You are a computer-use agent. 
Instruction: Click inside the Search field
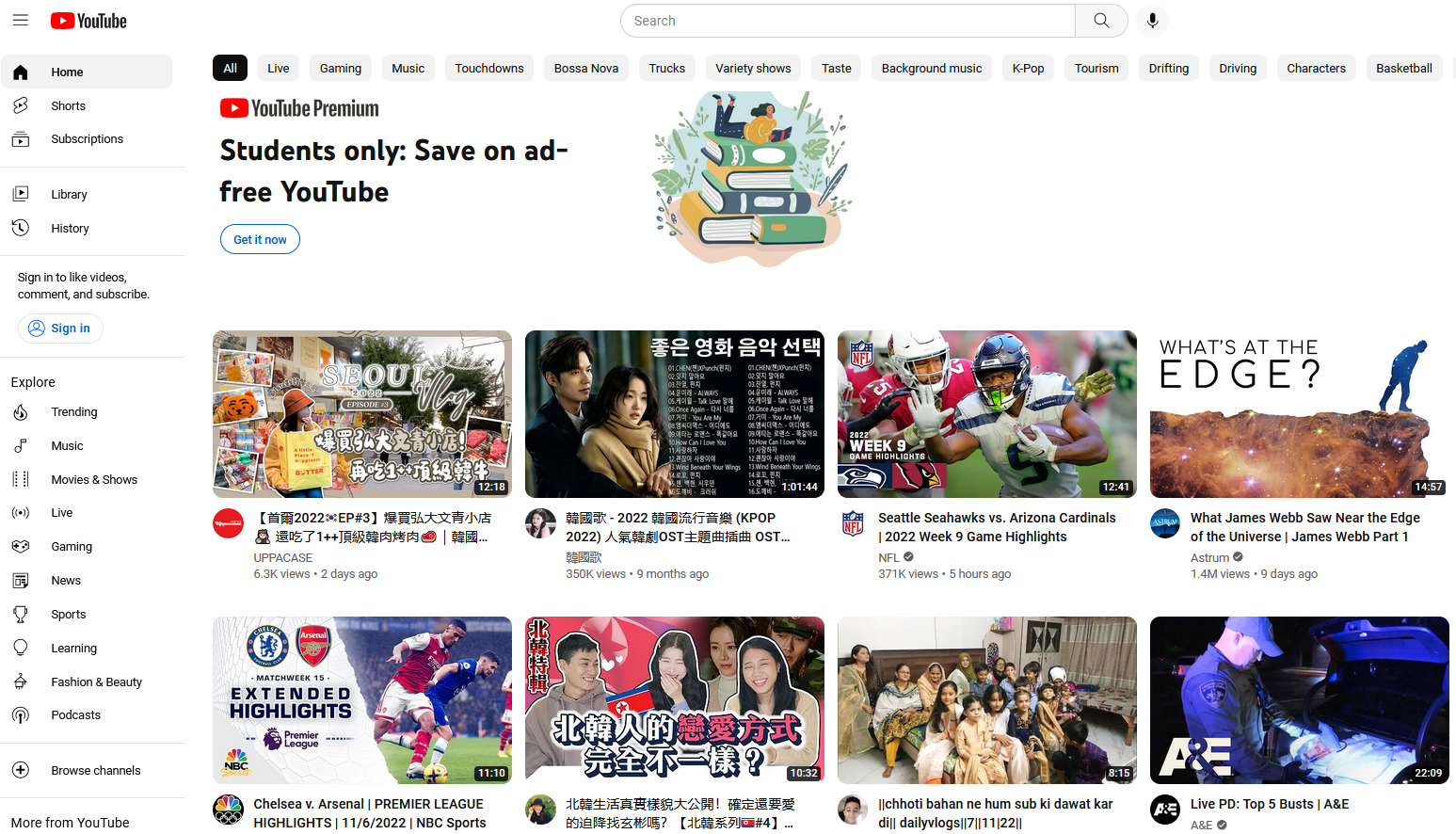[x=847, y=21]
